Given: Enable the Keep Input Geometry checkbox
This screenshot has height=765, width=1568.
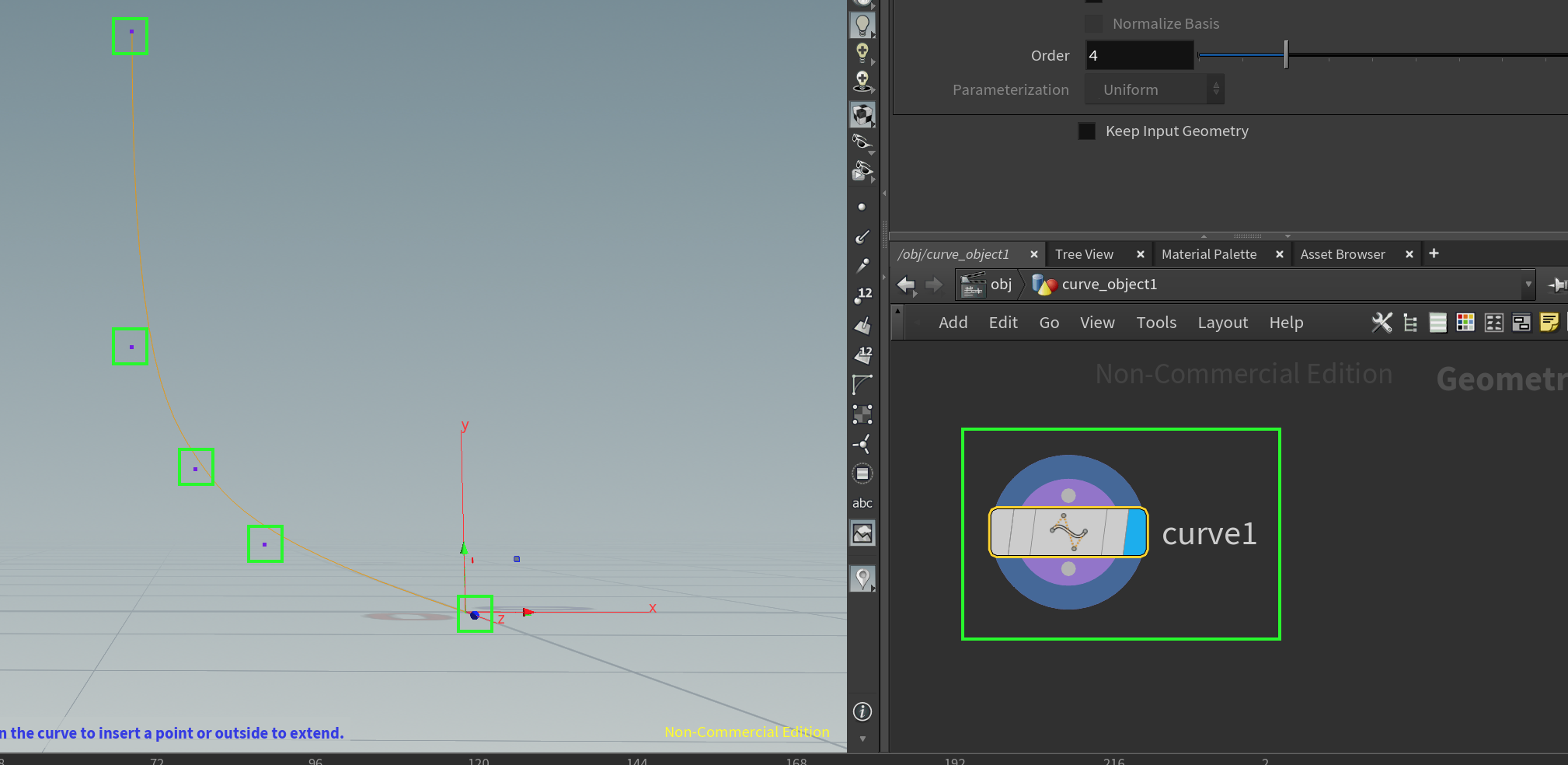Looking at the screenshot, I should (1085, 131).
